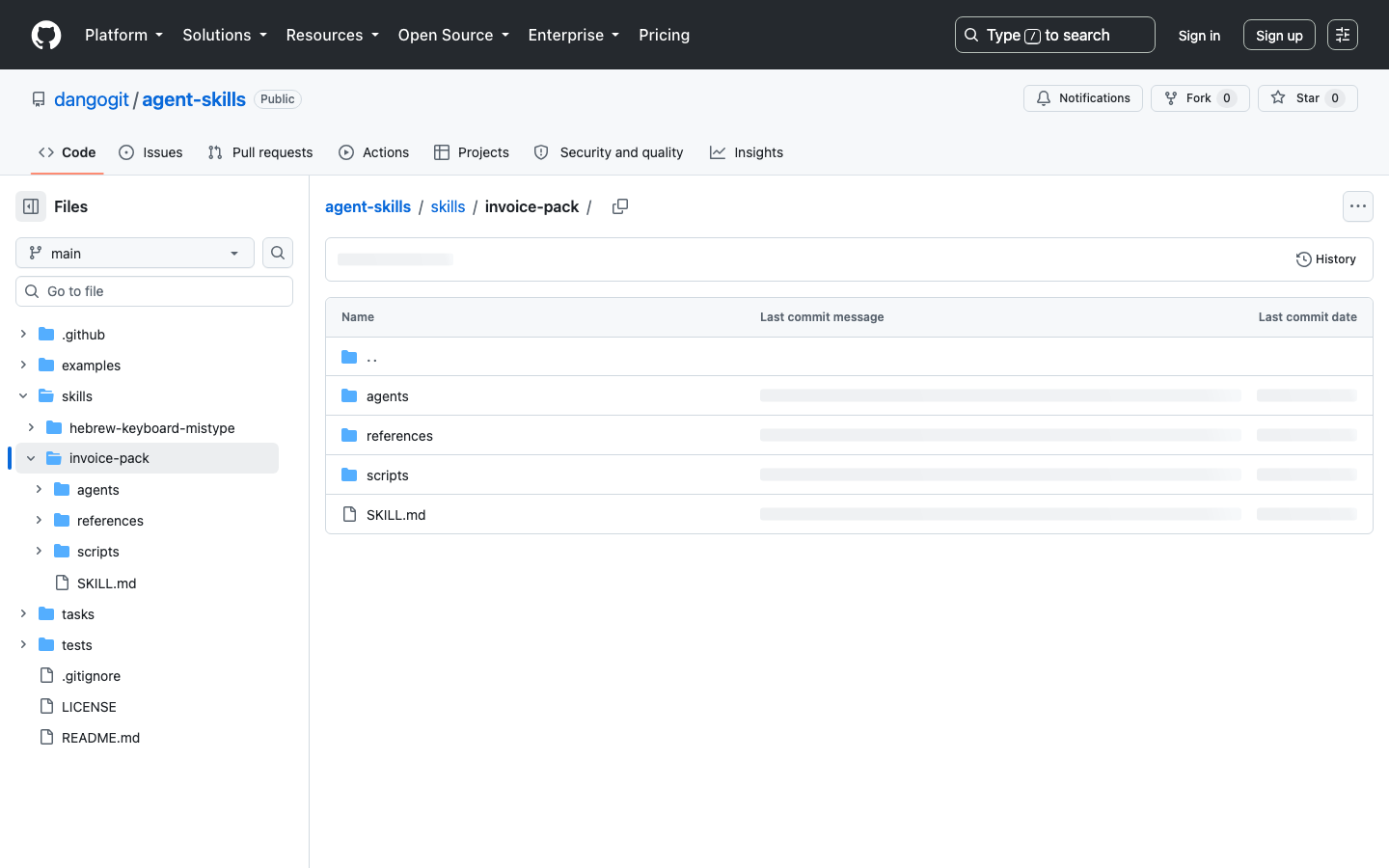Viewport: 1389px width, 868px height.
Task: Click the .gitignore file icon in the tree
Action: click(46, 676)
